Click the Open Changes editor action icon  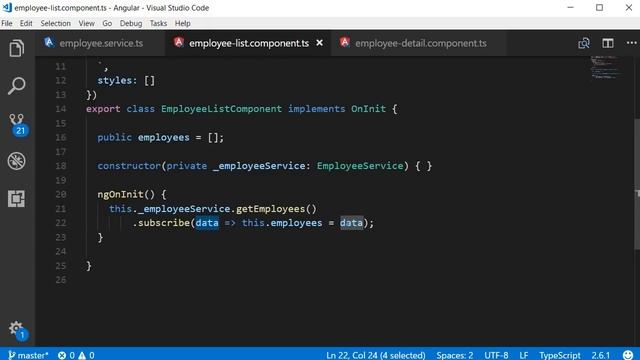[x=584, y=43]
